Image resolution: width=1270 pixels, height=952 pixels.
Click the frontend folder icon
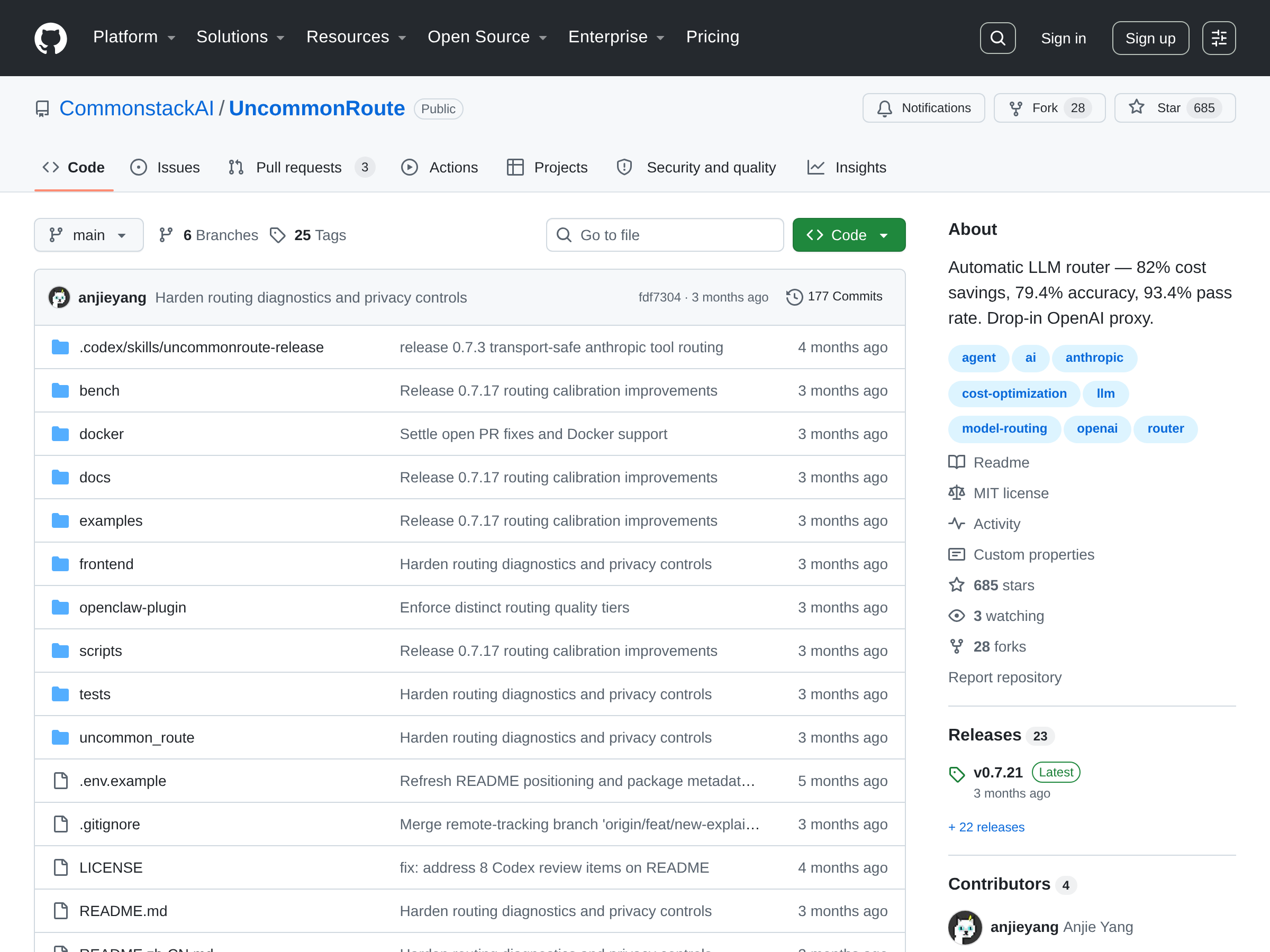pos(60,564)
